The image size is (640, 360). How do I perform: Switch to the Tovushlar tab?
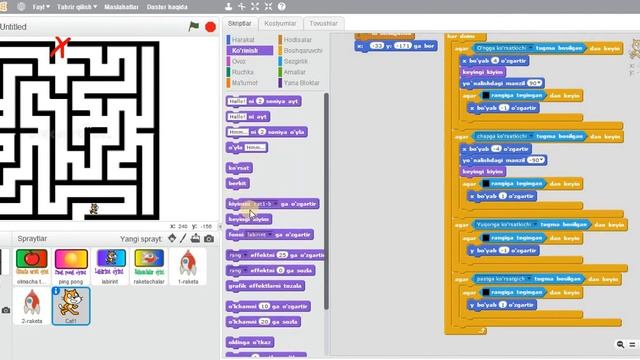324,23
